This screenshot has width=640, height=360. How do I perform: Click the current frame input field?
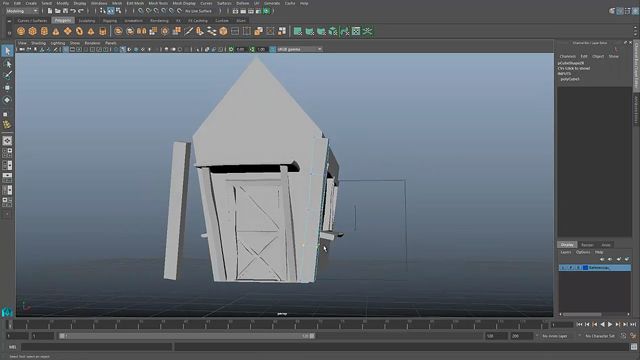(x=562, y=325)
